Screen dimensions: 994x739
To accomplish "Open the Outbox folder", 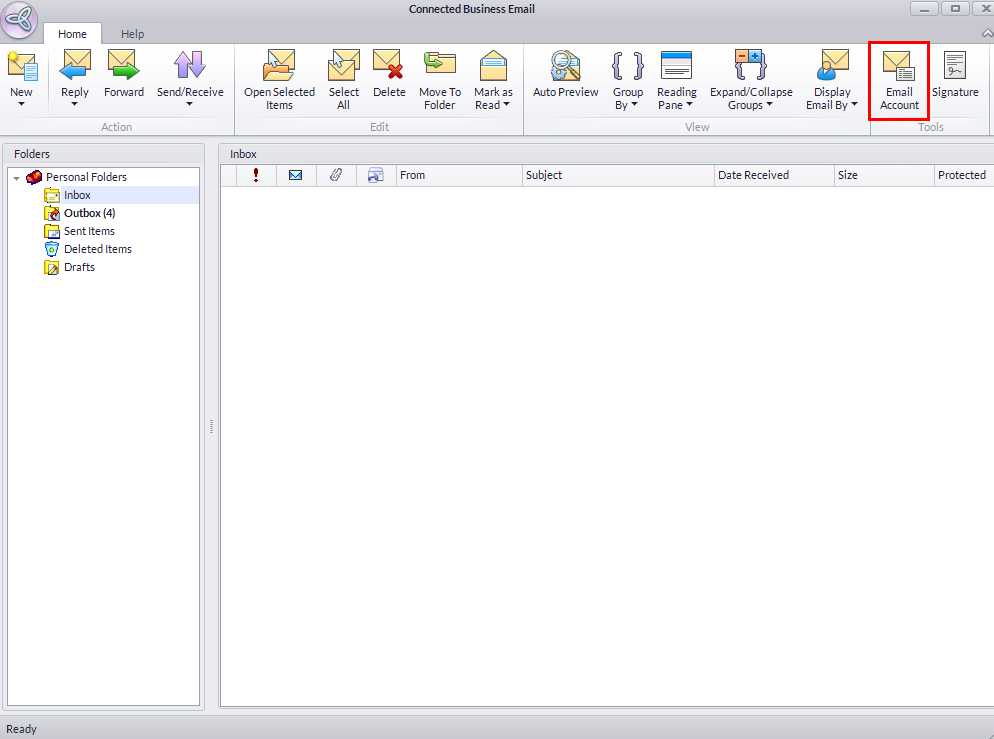I will [x=89, y=213].
